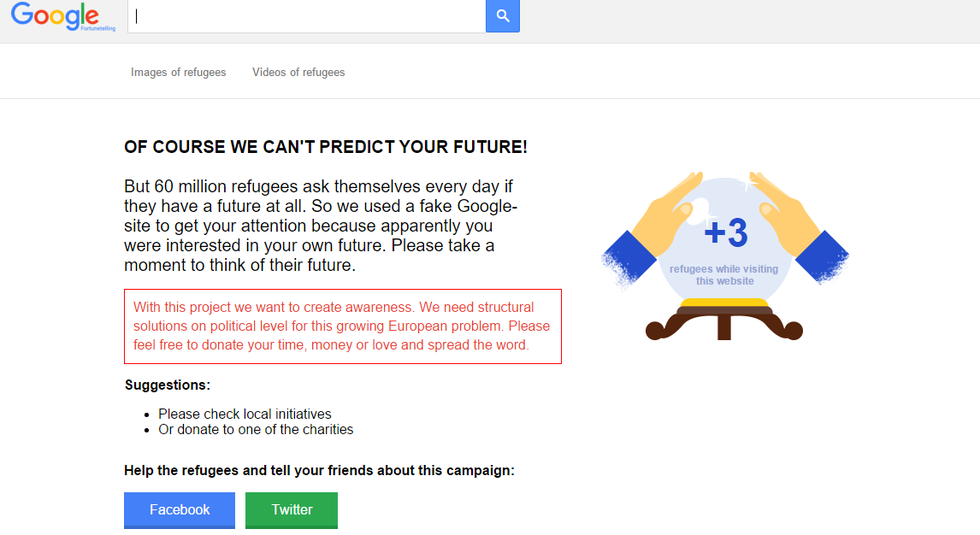Click the red-bordered awareness message box

click(x=342, y=326)
